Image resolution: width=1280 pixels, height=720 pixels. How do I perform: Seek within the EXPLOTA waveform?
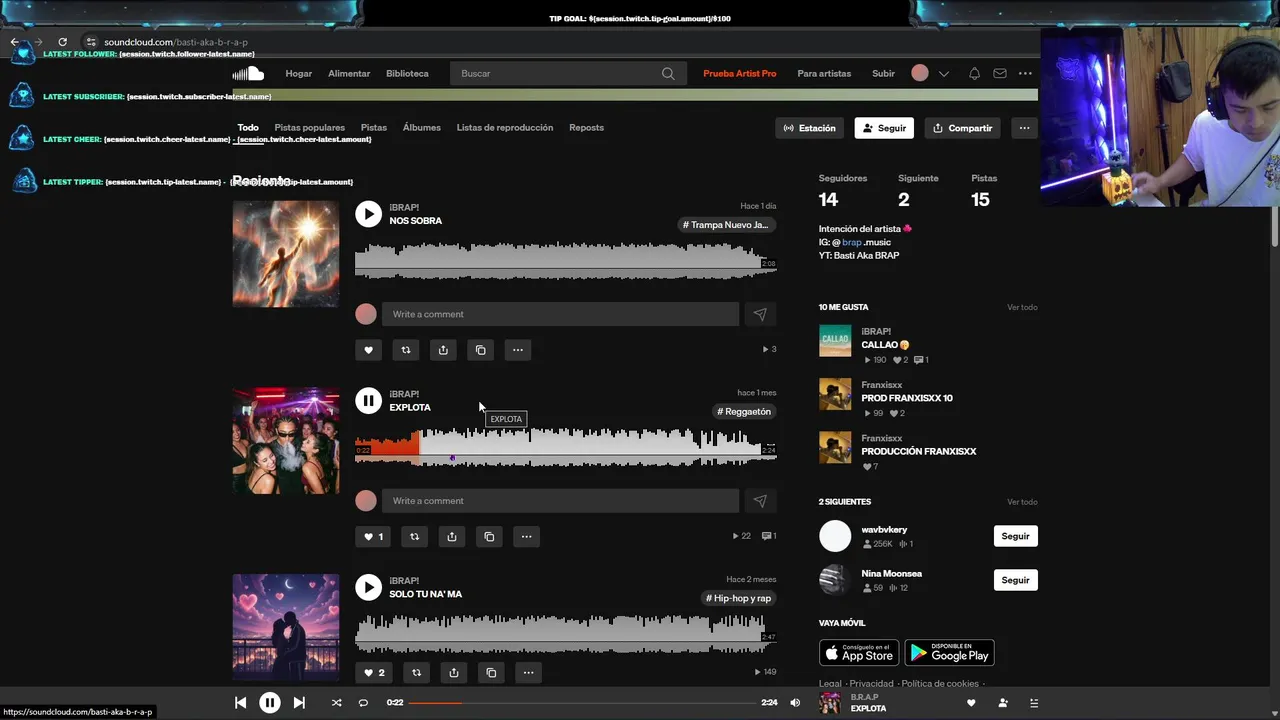coord(565,447)
